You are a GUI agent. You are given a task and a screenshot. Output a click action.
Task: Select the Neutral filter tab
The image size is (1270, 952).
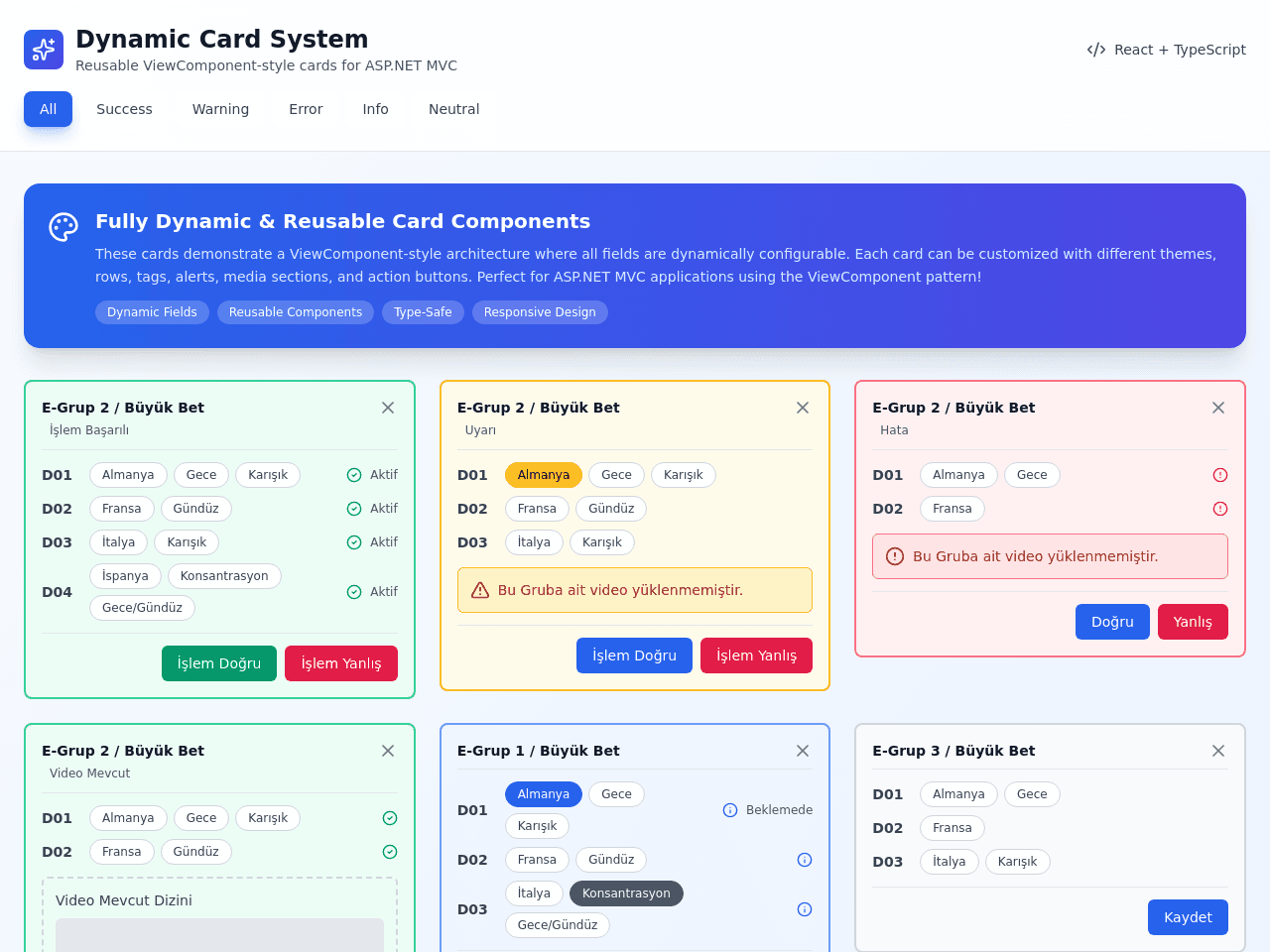(x=453, y=109)
